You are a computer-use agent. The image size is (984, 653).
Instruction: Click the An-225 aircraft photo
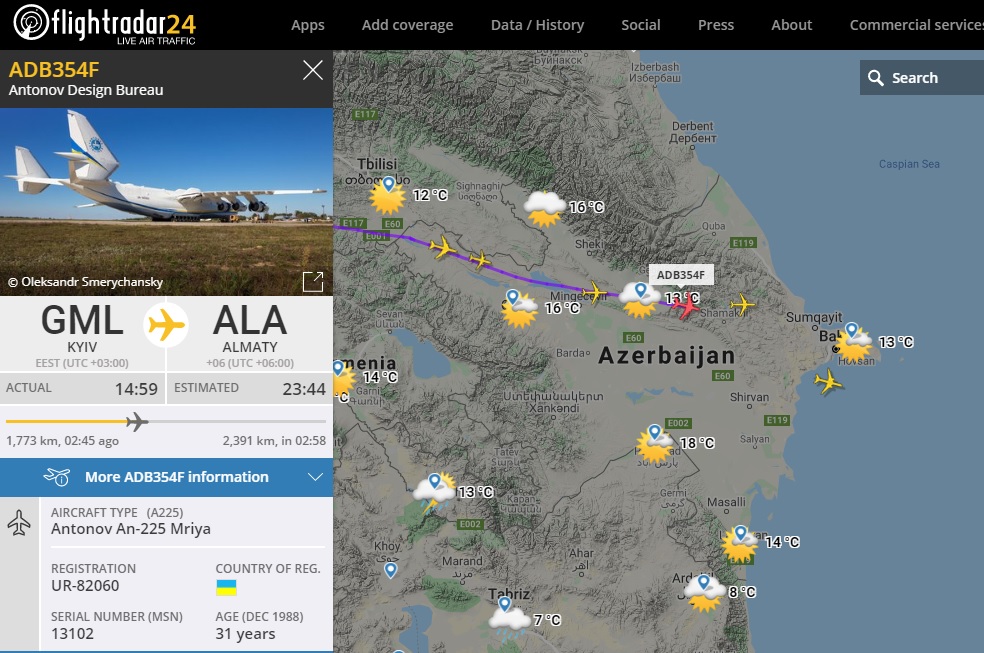166,202
